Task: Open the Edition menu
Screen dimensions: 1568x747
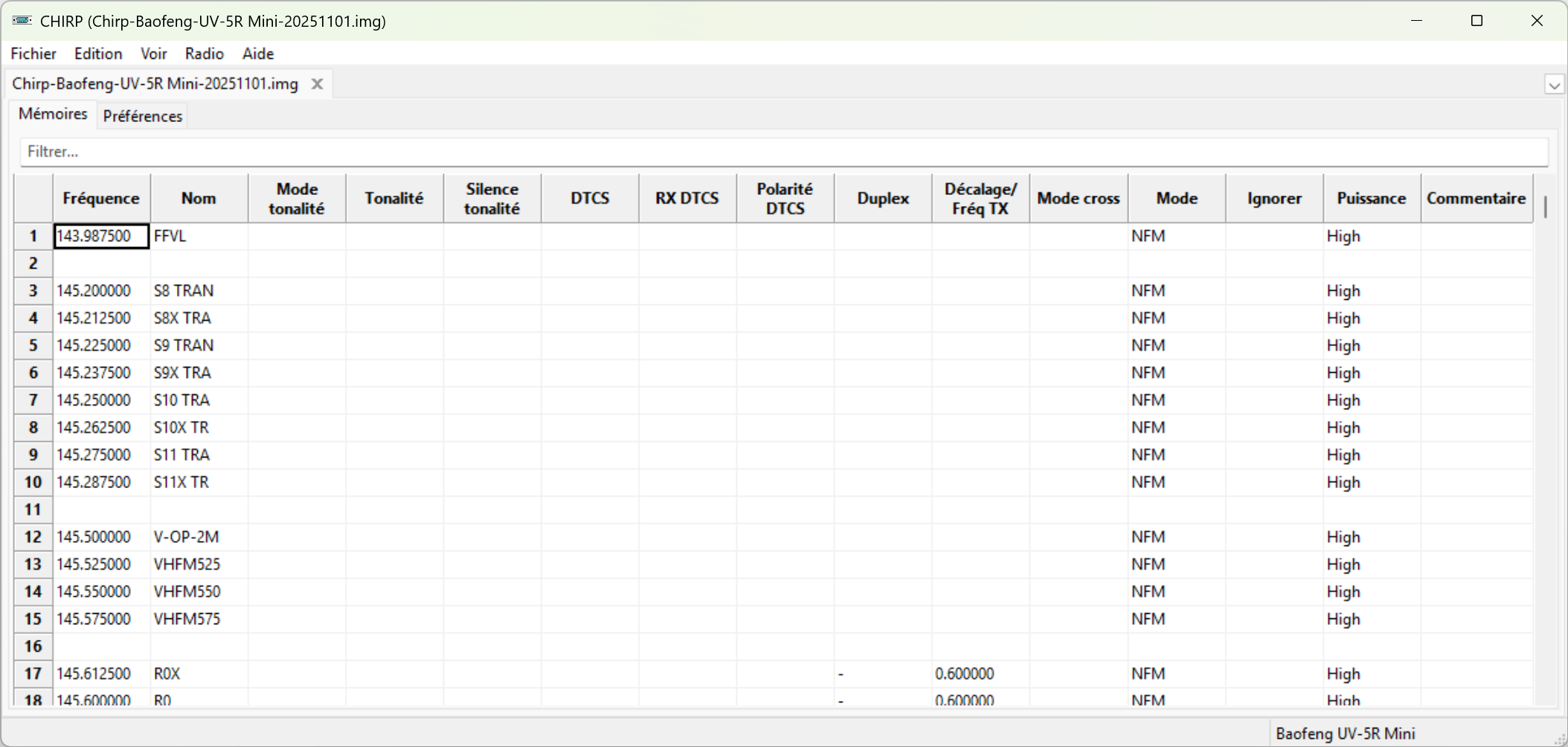Action: [x=98, y=54]
